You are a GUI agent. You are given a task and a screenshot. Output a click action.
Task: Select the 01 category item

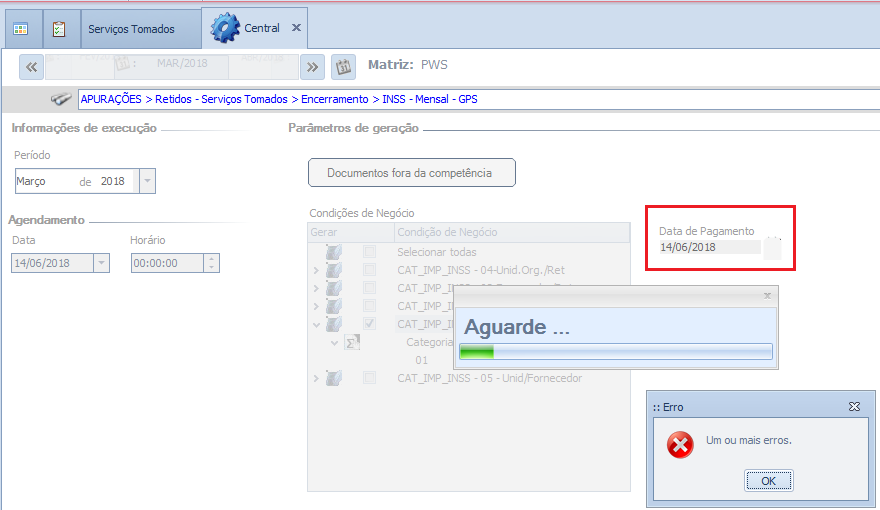point(421,360)
